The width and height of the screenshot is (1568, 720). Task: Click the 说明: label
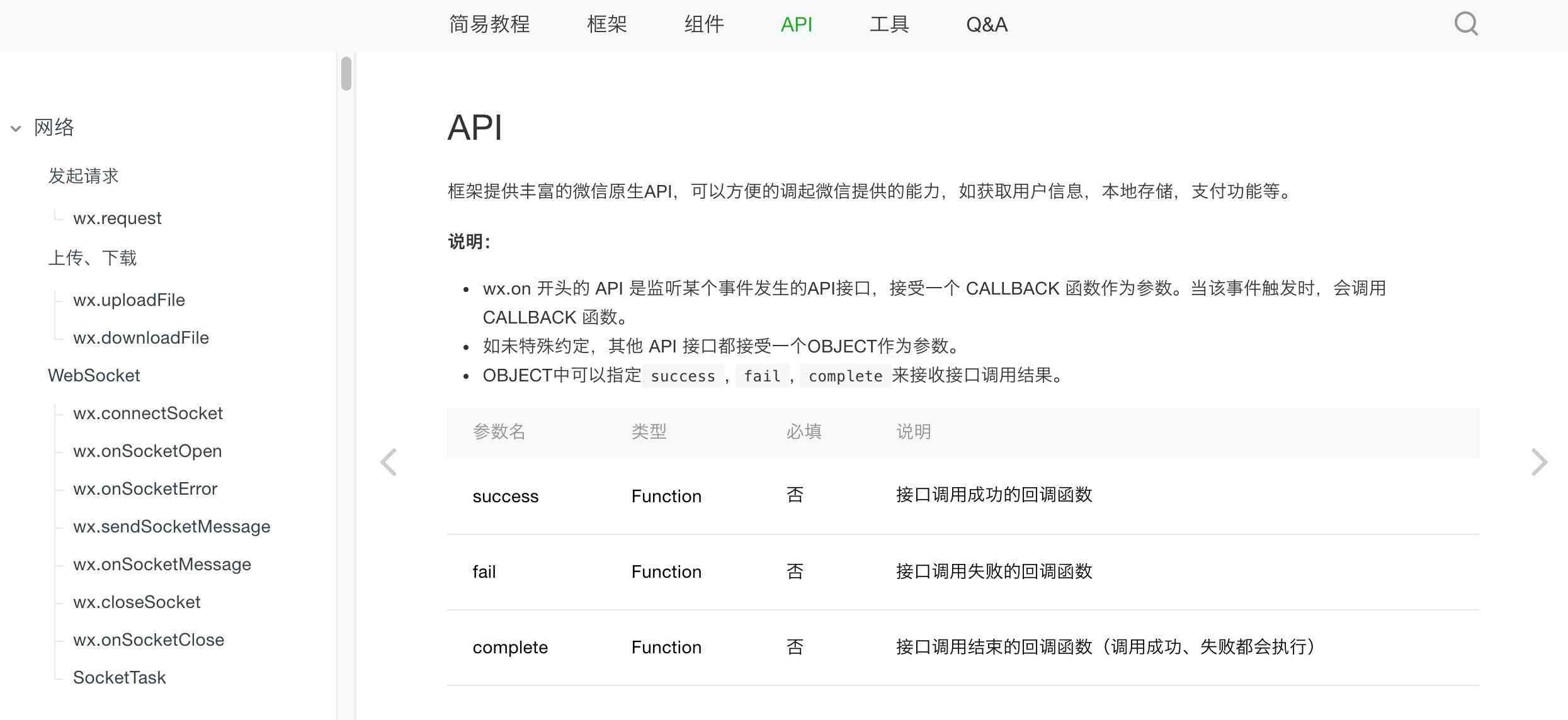(x=469, y=241)
